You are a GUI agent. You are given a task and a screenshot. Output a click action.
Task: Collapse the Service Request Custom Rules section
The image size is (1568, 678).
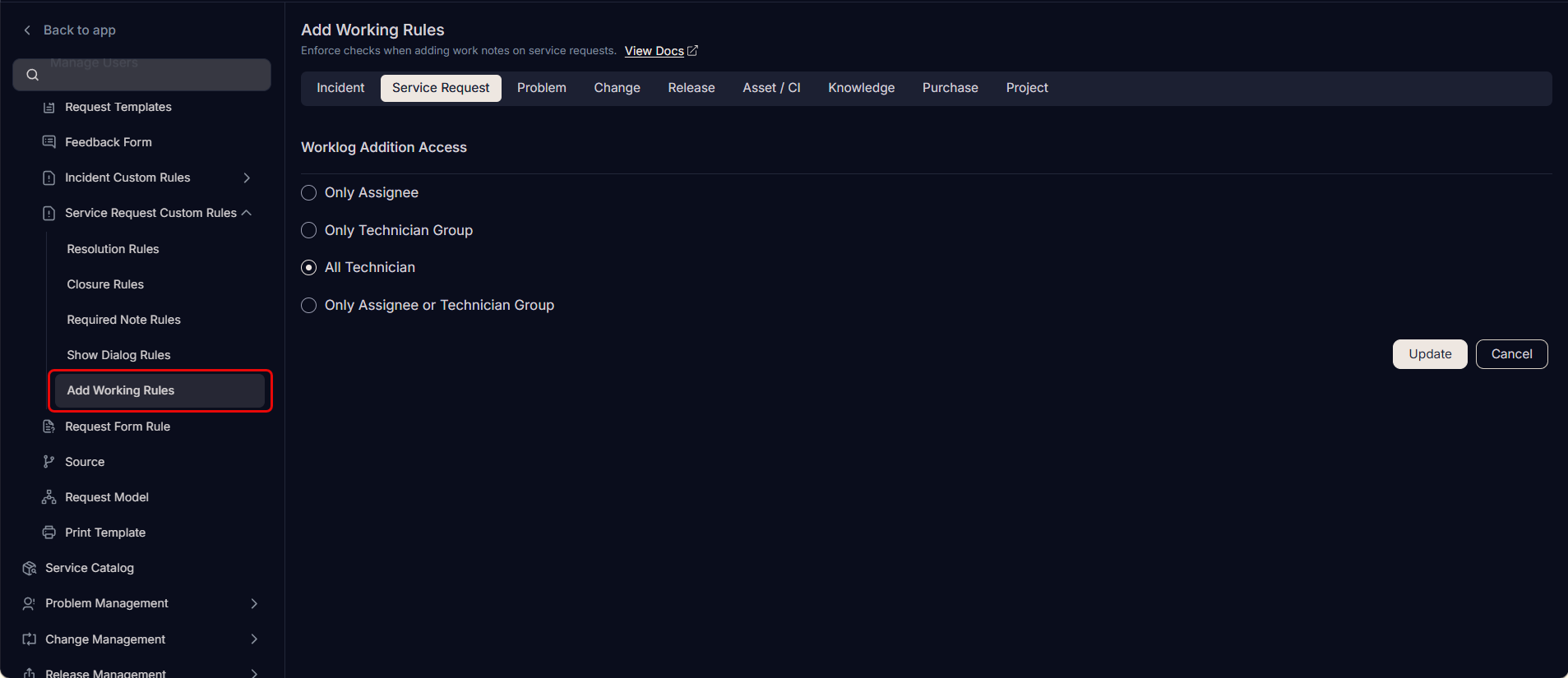pos(247,213)
